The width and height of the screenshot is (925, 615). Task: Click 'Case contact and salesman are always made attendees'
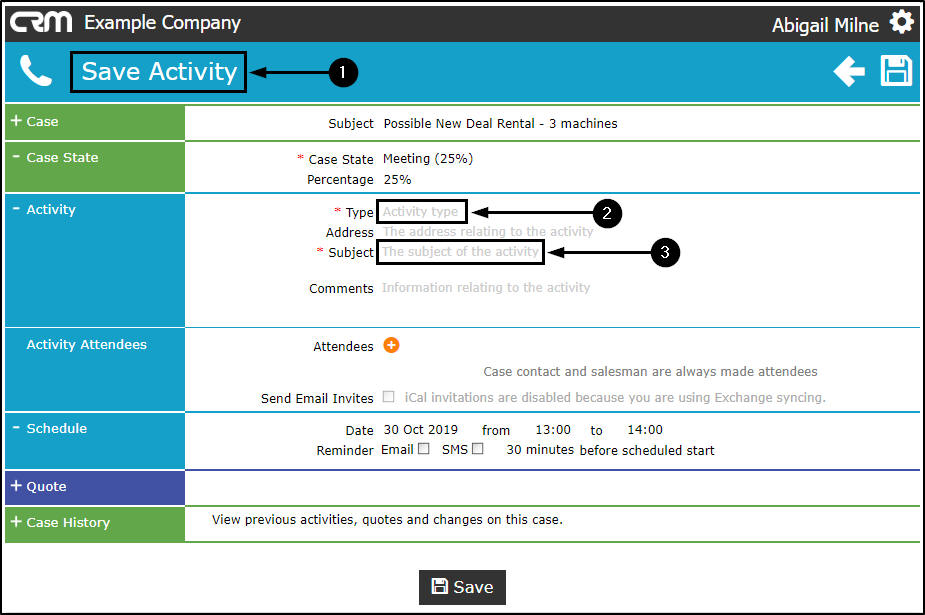(650, 371)
